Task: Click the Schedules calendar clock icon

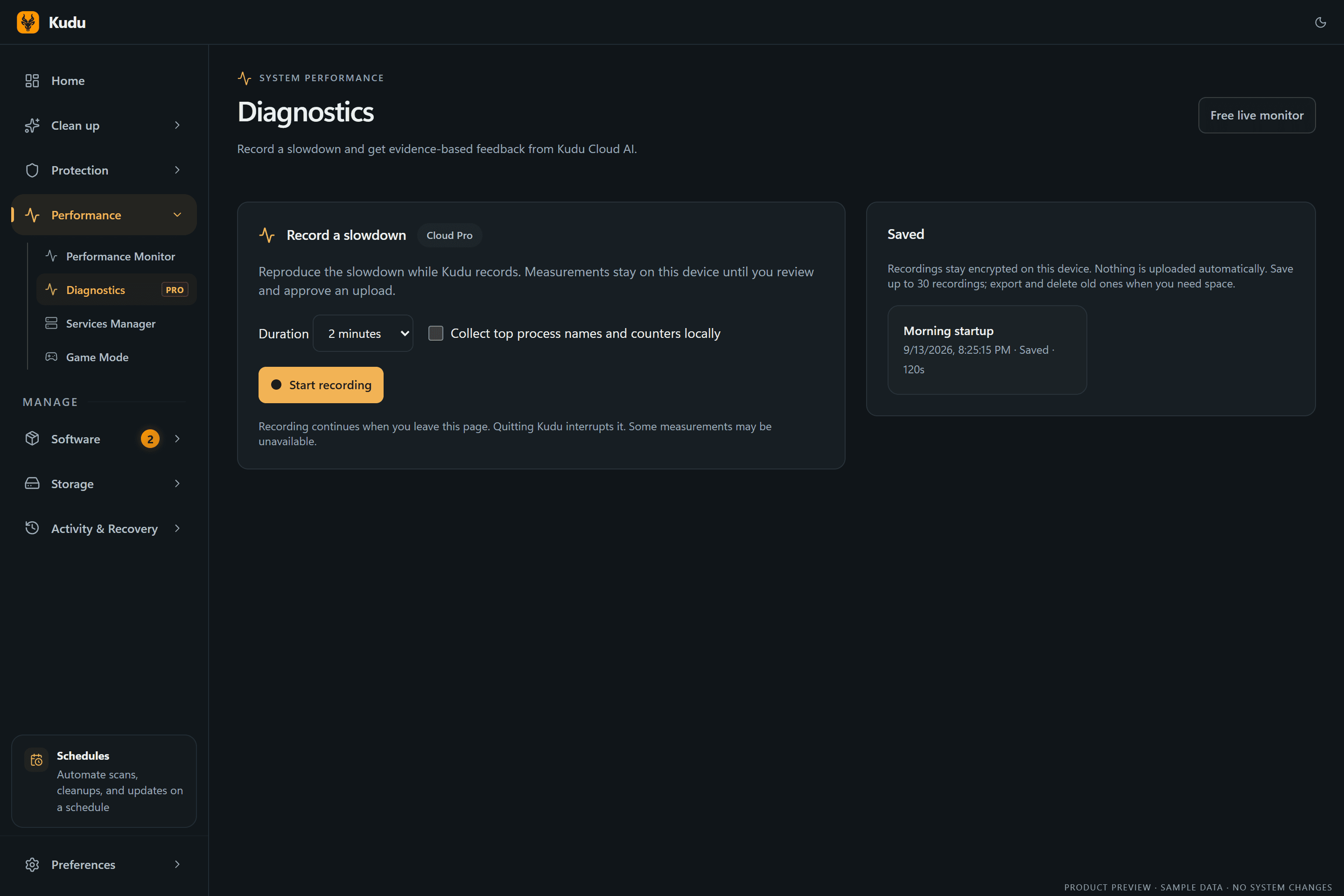Action: click(x=36, y=759)
